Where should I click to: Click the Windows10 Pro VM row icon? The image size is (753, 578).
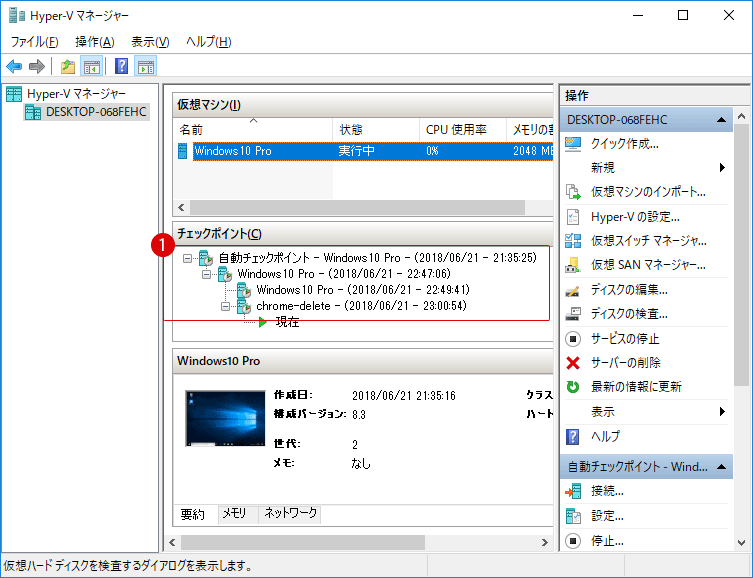tap(182, 151)
